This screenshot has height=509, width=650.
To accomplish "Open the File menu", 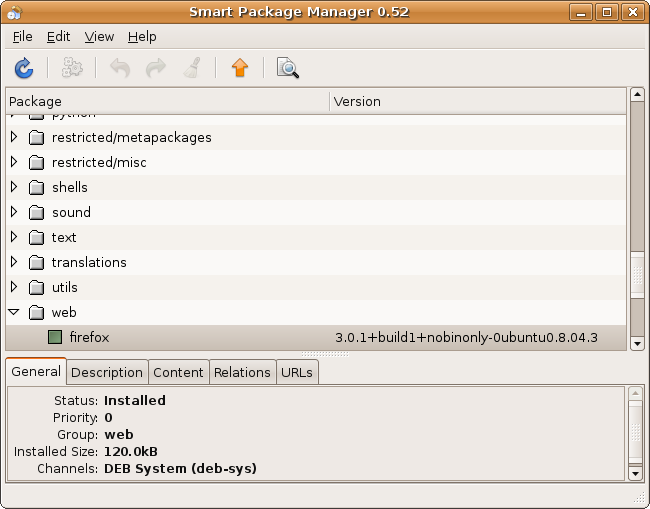I will coord(22,37).
